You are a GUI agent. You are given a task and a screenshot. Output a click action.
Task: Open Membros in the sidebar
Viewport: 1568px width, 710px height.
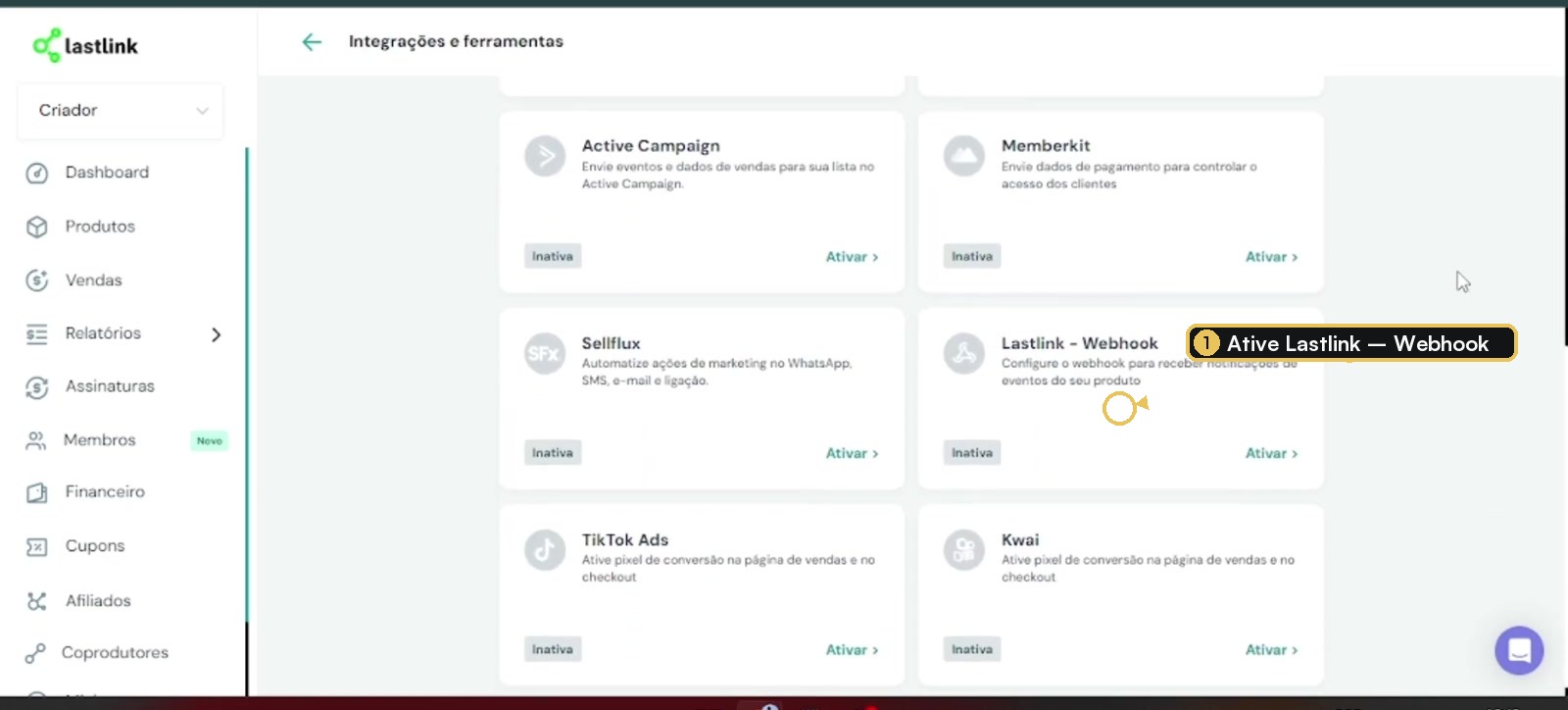100,440
